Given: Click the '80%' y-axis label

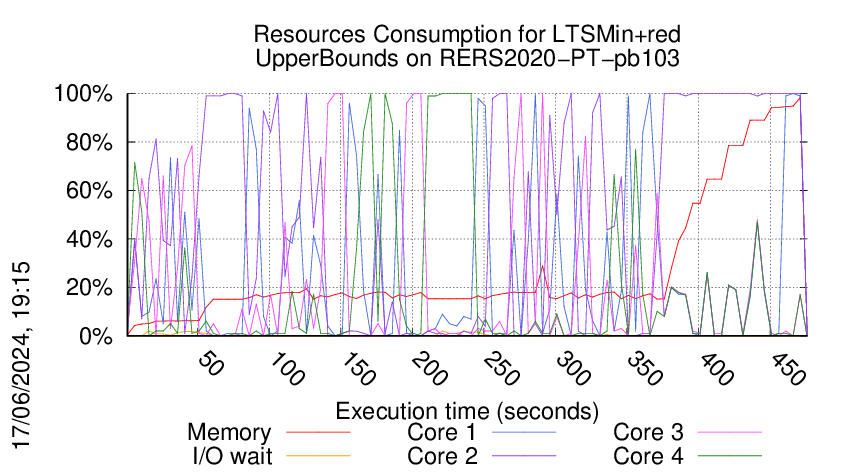Looking at the screenshot, I should coord(89,143).
